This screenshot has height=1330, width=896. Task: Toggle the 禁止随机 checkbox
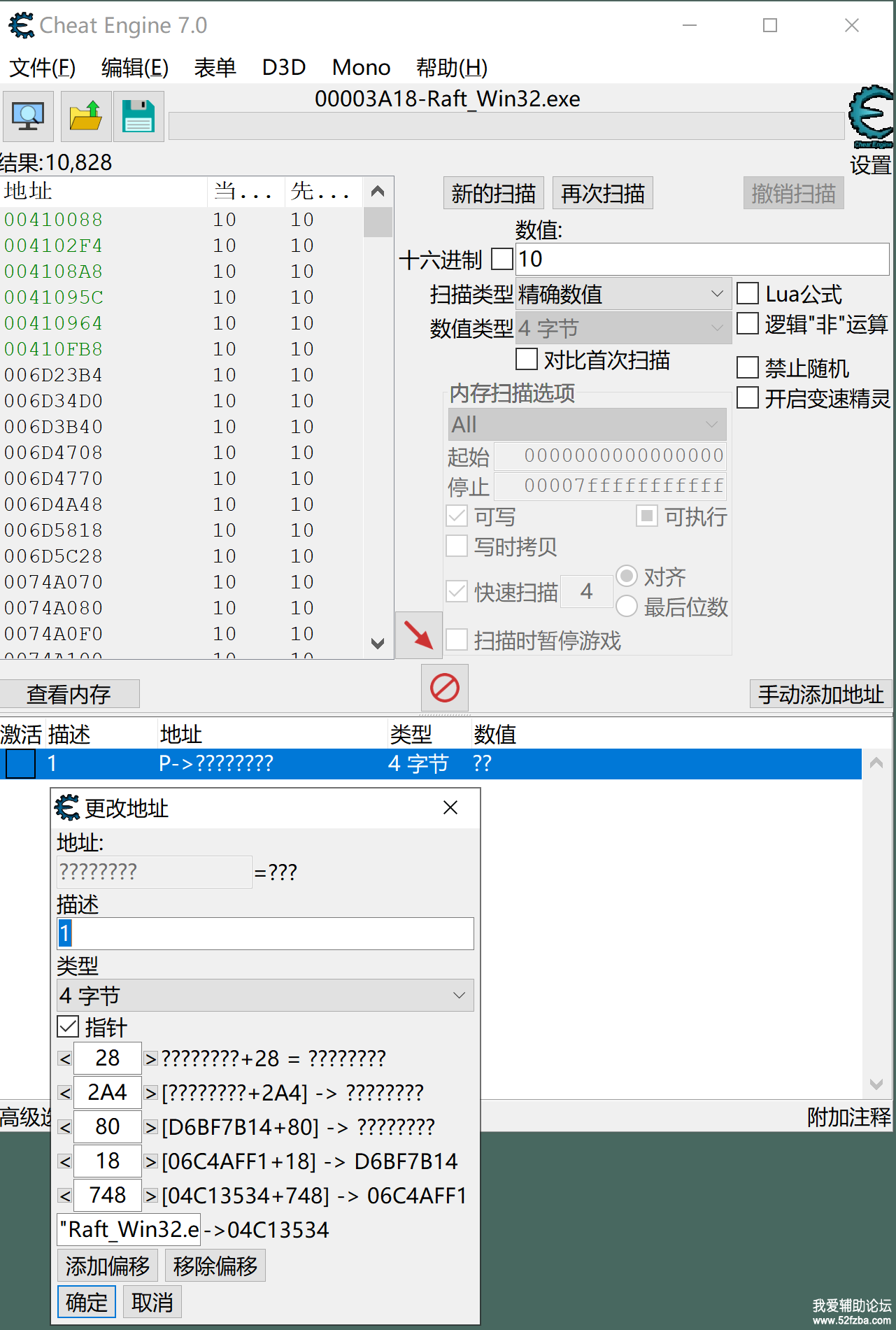click(x=748, y=367)
